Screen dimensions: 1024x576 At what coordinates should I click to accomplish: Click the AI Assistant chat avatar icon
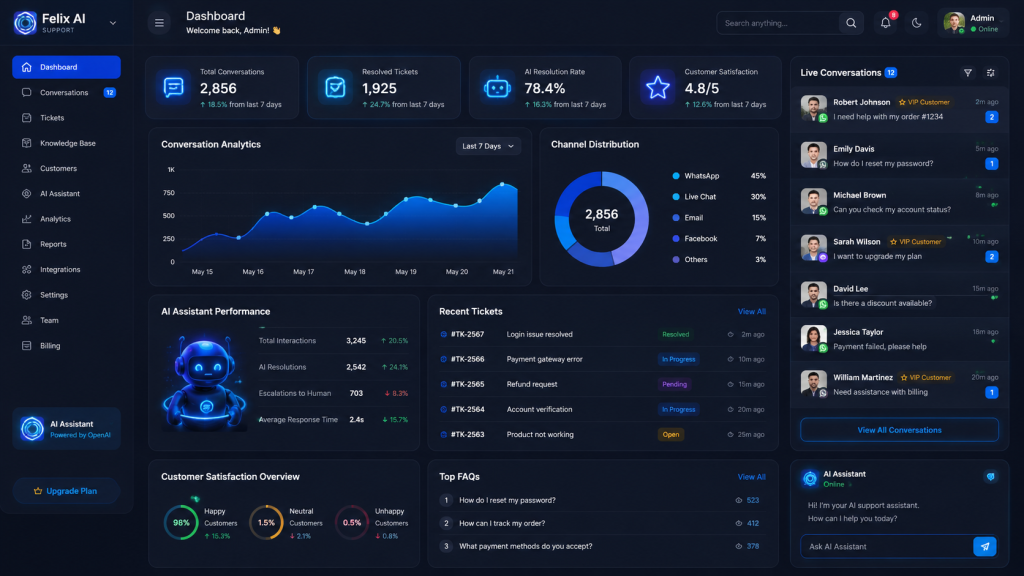810,479
